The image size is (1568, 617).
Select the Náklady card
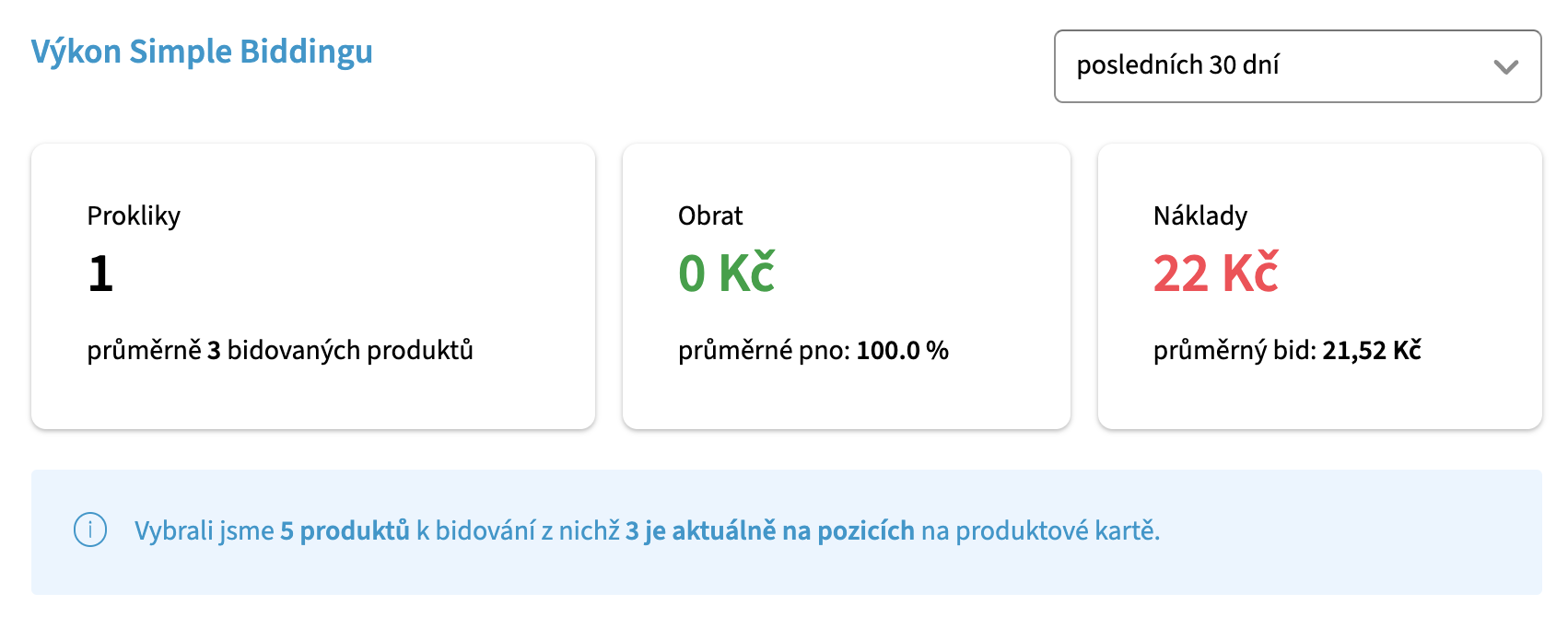click(1320, 286)
